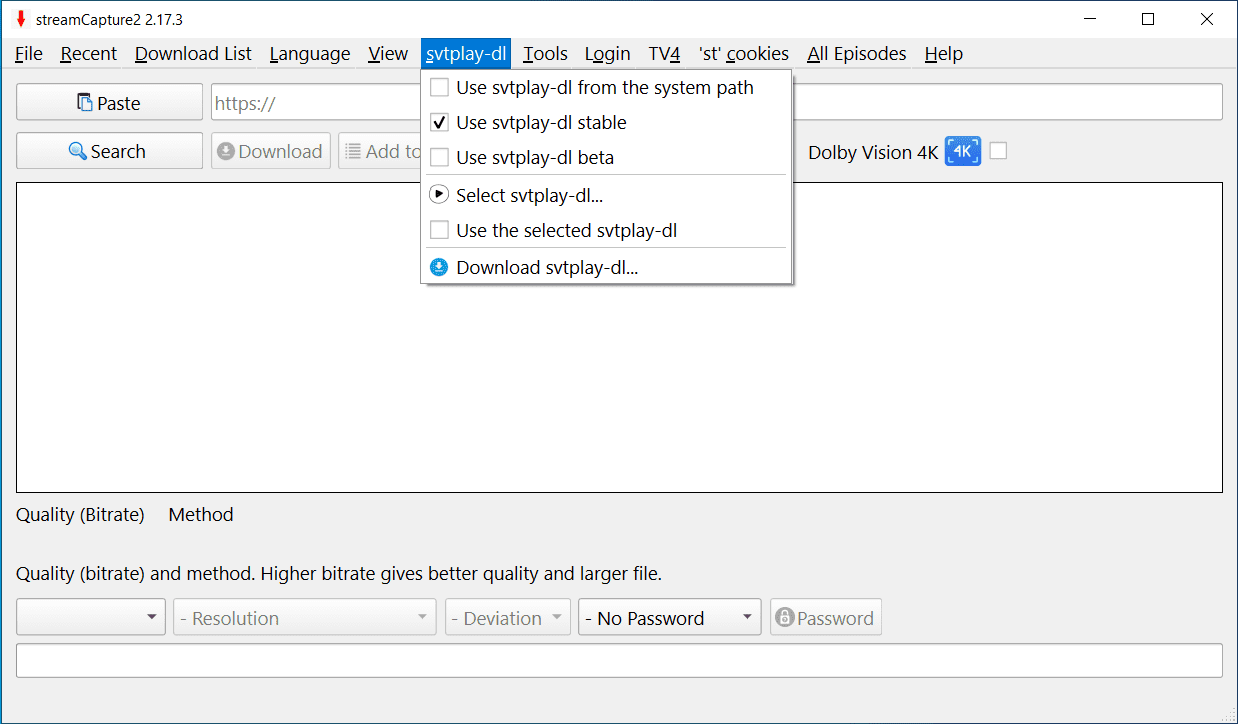The width and height of the screenshot is (1238, 724).
Task: Toggle the Dolby Vision 4K checkbox
Action: [998, 151]
